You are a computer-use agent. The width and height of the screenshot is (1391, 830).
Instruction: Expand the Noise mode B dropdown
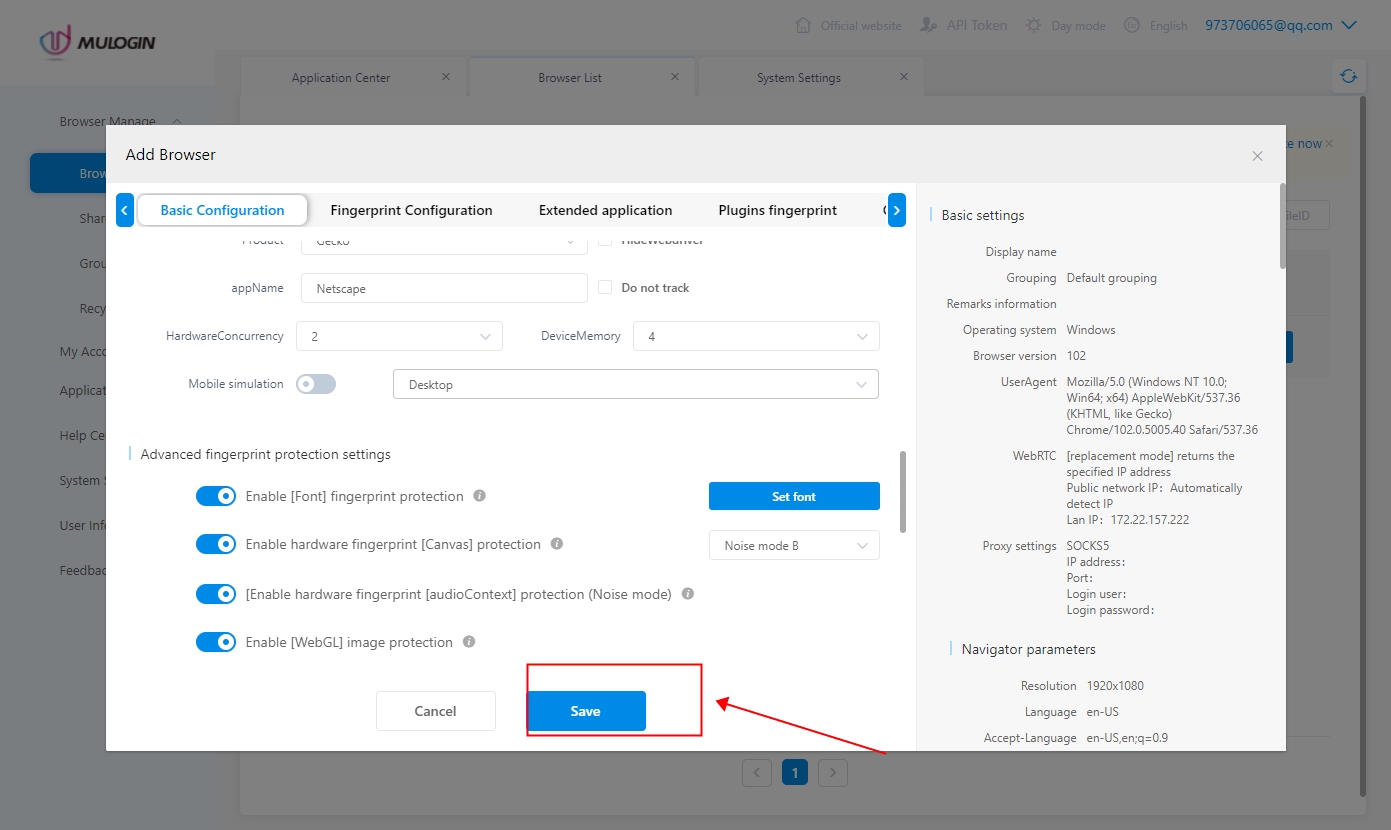click(794, 546)
